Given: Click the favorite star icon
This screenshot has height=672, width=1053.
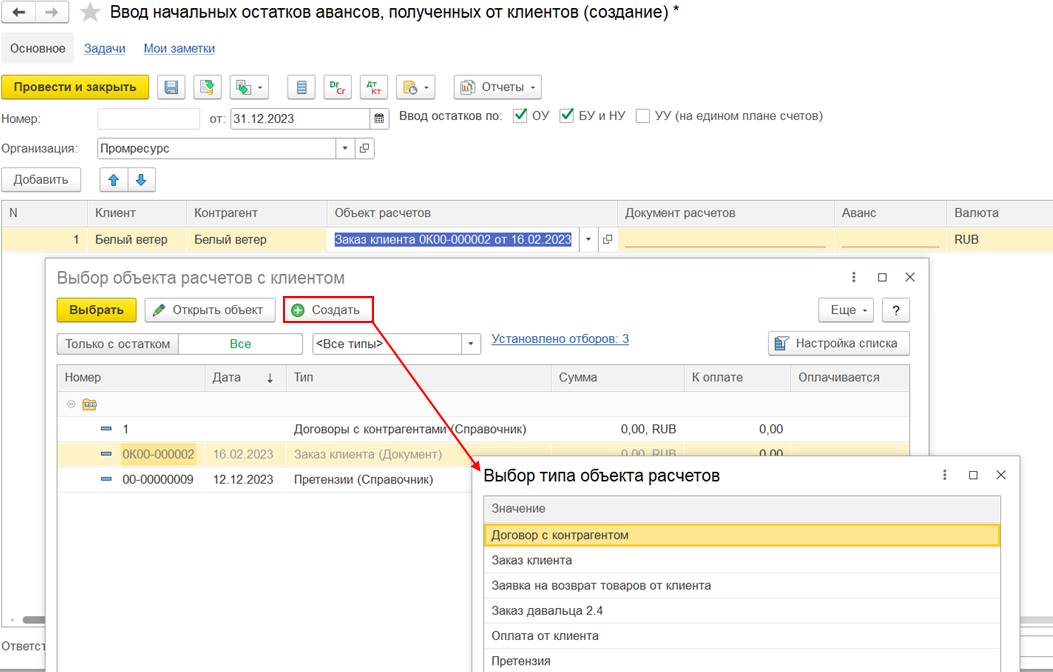Looking at the screenshot, I should tap(90, 13).
